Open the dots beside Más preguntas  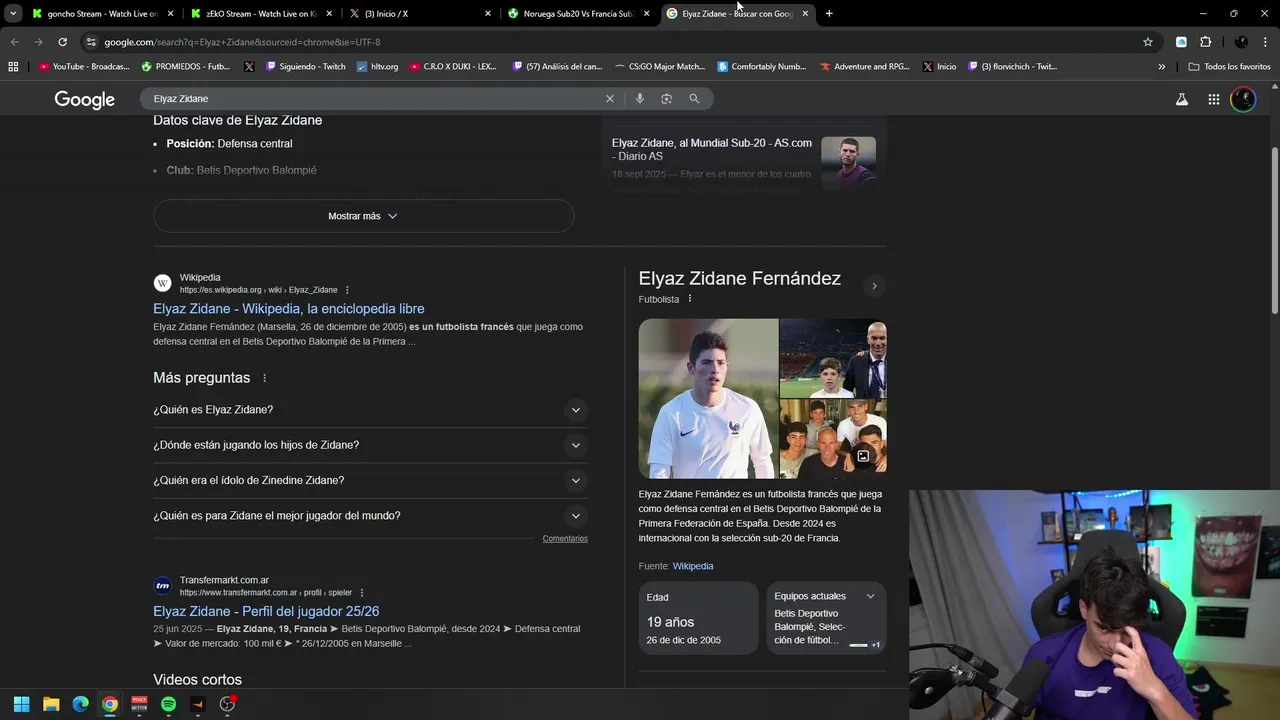coord(265,378)
